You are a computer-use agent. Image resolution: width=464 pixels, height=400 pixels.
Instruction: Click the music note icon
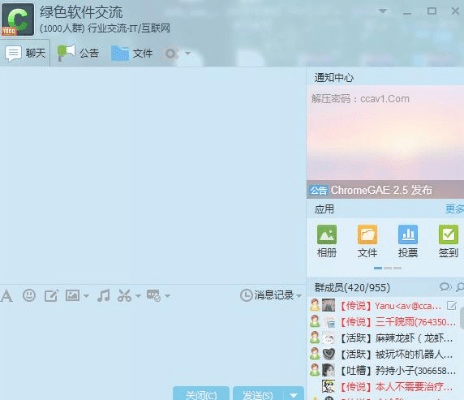[x=103, y=295]
